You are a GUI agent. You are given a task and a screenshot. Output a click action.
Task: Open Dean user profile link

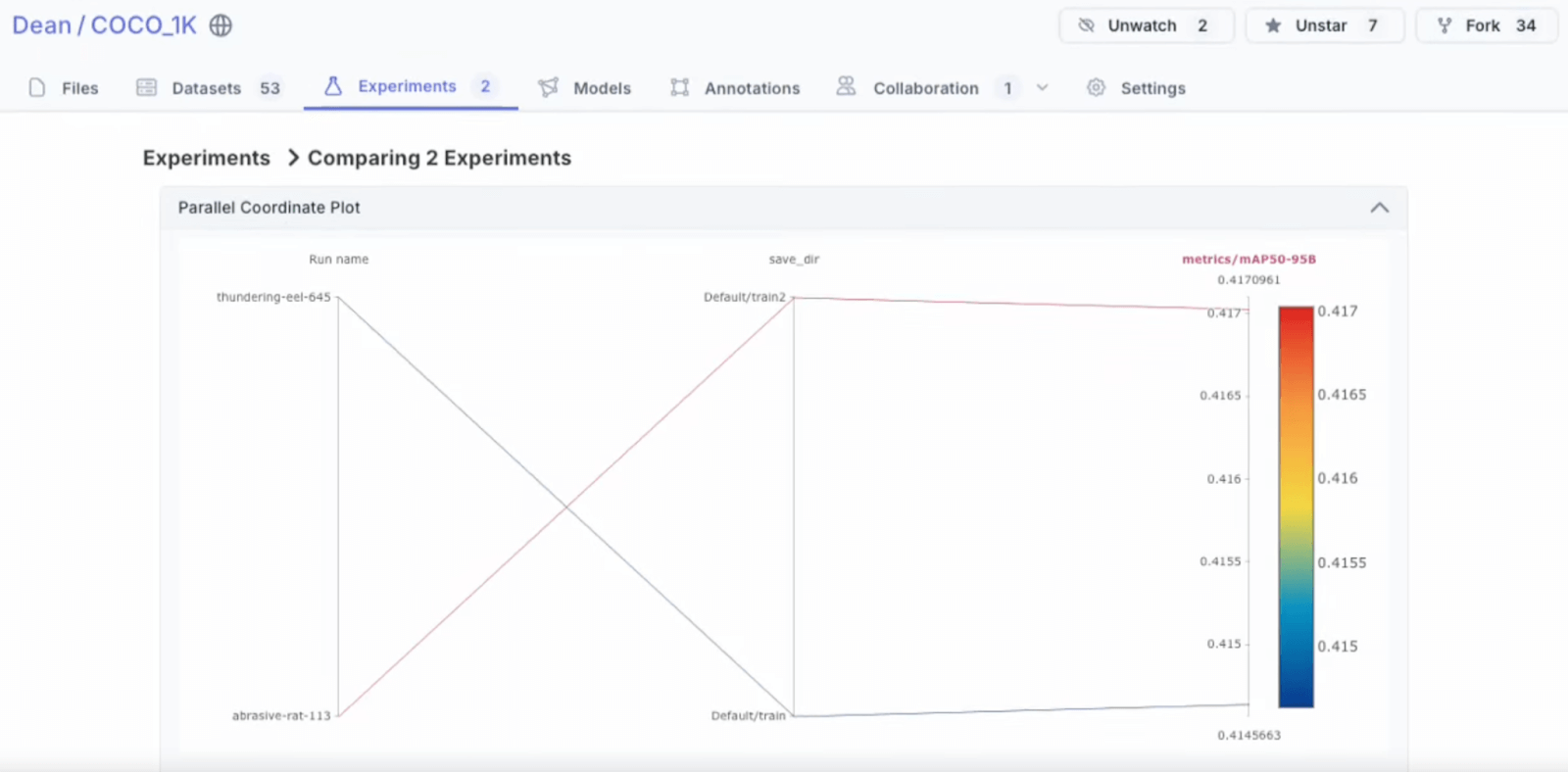click(41, 25)
